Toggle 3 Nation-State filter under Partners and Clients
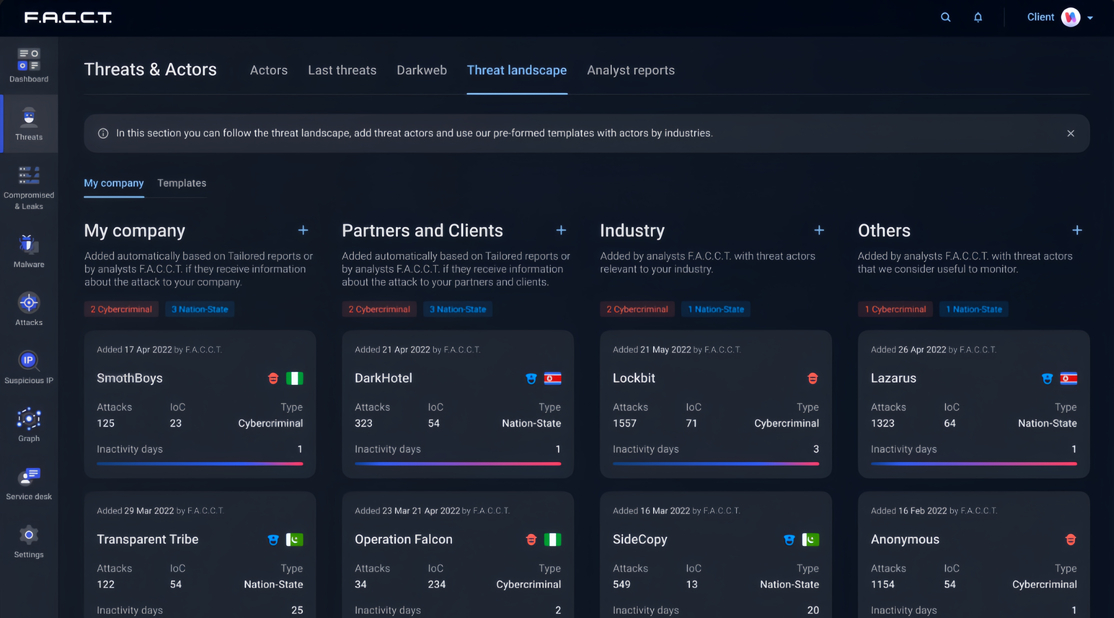Viewport: 1114px width, 618px height. point(458,309)
